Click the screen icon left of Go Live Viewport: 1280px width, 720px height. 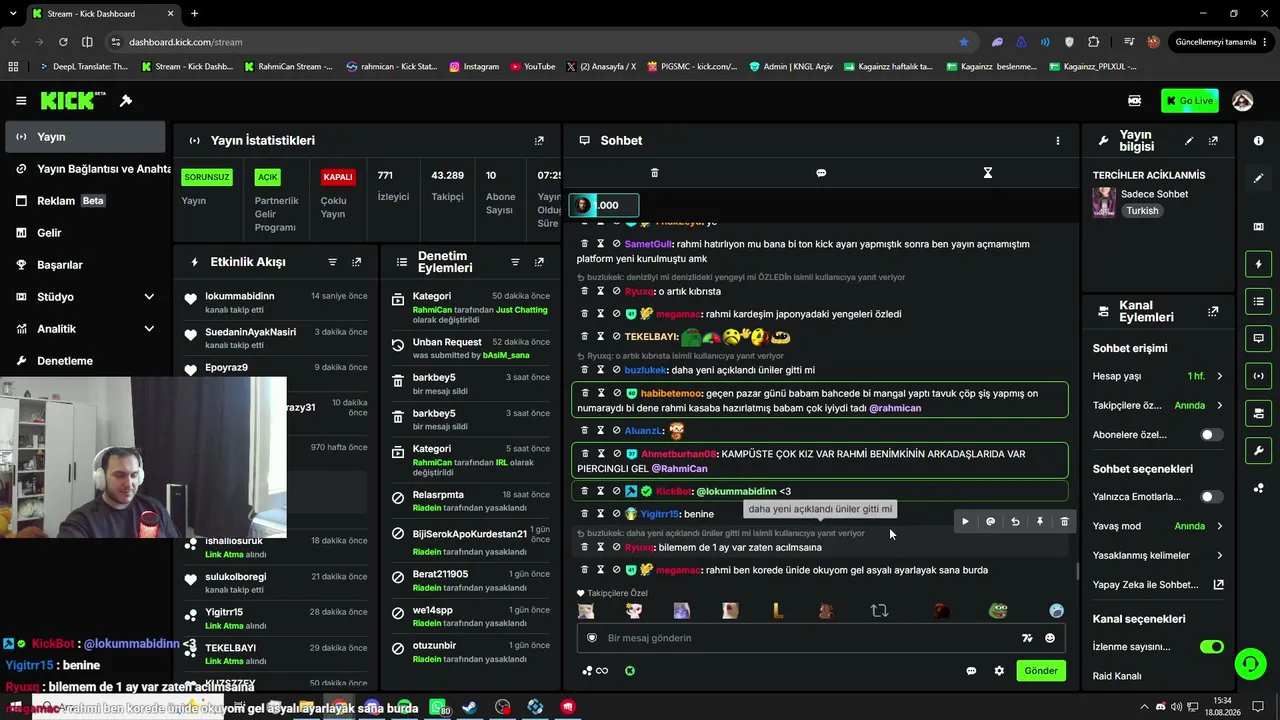click(x=1134, y=101)
